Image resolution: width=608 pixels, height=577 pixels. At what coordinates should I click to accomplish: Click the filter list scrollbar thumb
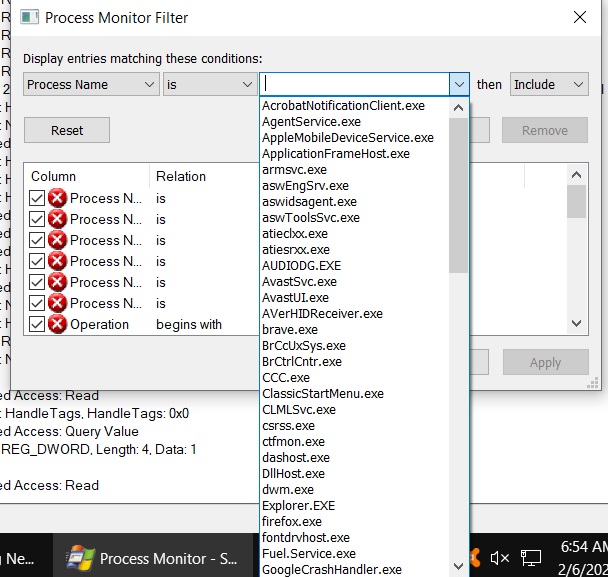click(577, 201)
